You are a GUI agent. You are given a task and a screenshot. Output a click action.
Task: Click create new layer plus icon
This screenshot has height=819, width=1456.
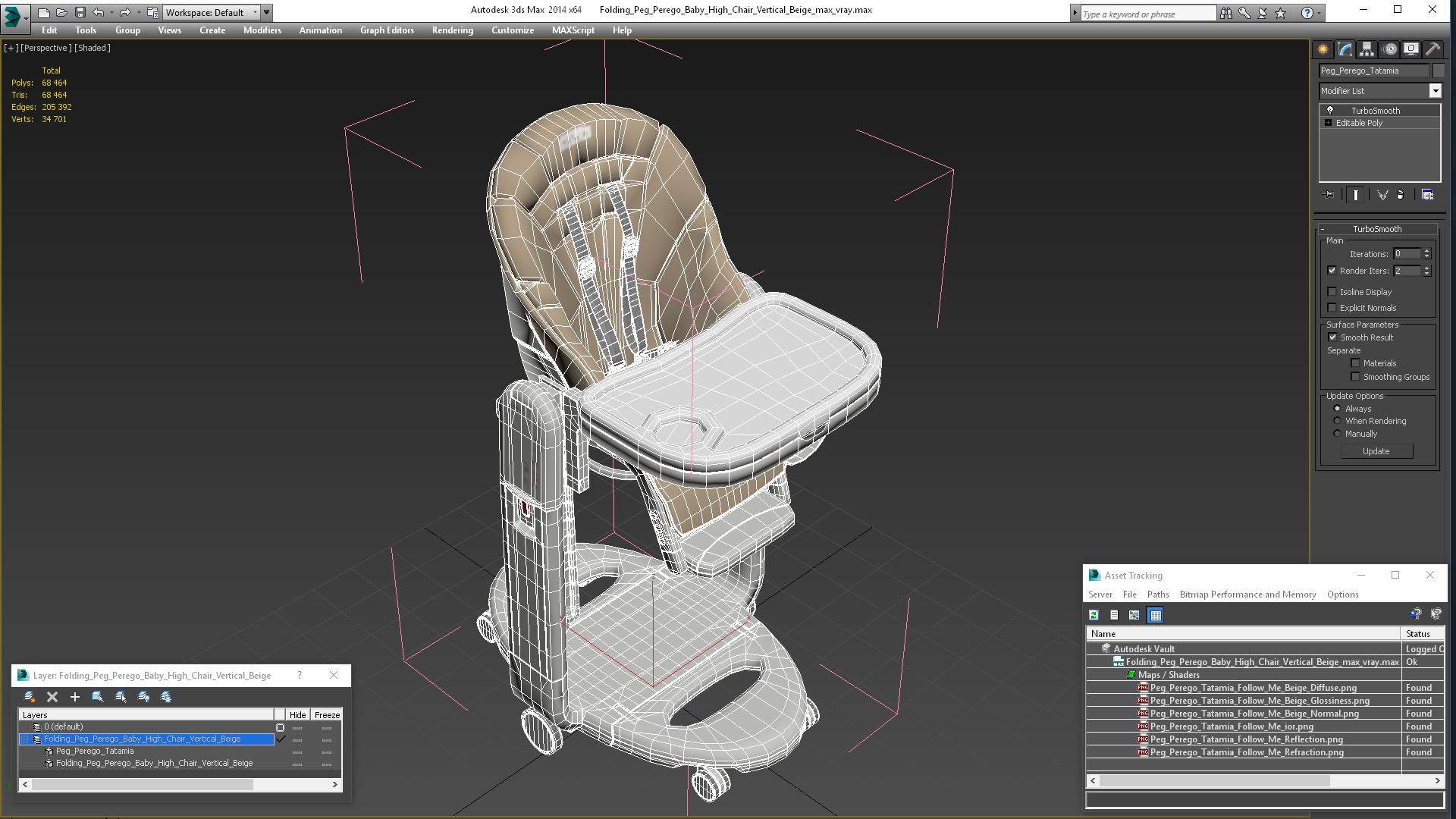click(74, 697)
